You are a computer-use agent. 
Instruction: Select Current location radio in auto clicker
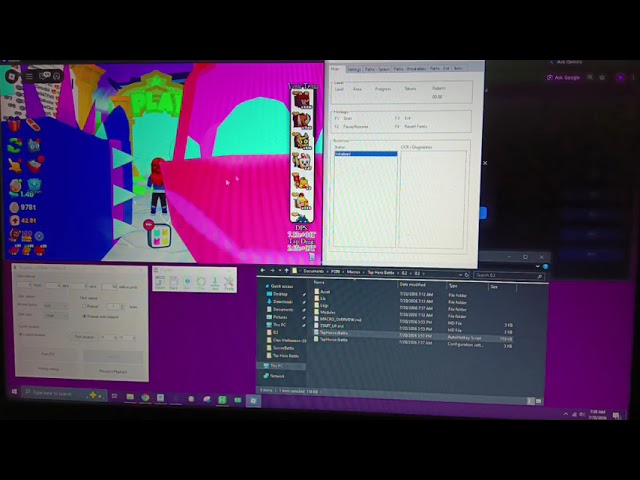20,334
